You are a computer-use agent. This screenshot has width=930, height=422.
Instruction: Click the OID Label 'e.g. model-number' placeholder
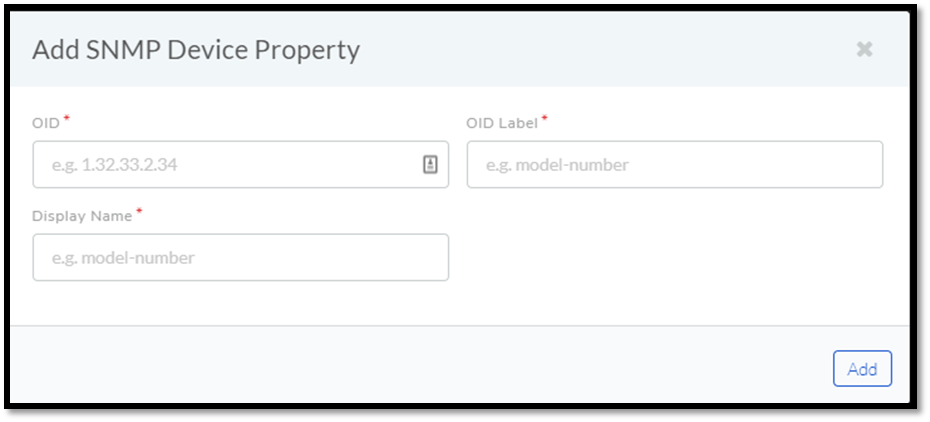[557, 165]
